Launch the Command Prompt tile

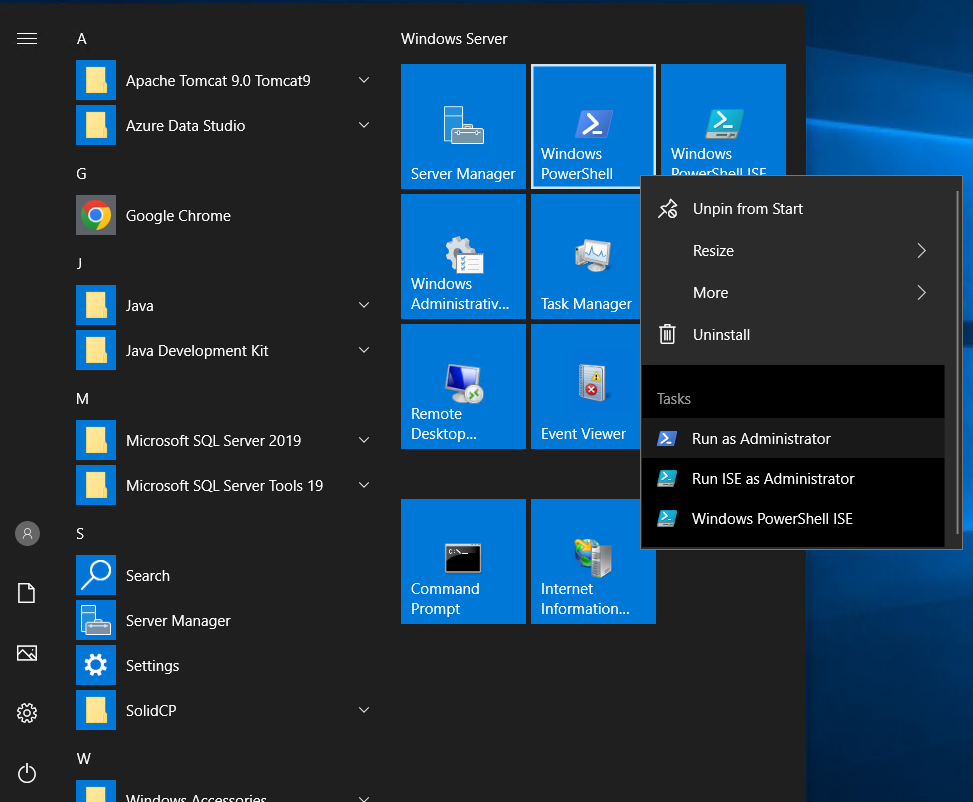coord(463,561)
